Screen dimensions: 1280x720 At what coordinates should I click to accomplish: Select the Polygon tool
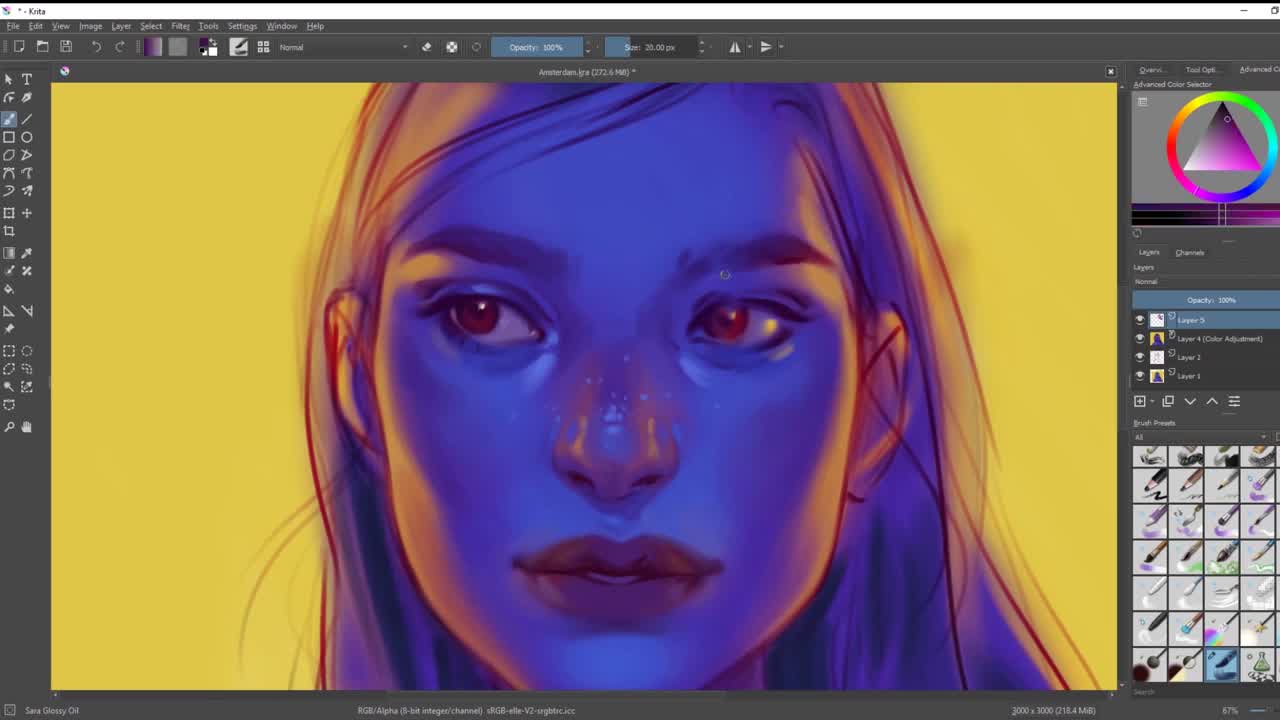(9, 155)
